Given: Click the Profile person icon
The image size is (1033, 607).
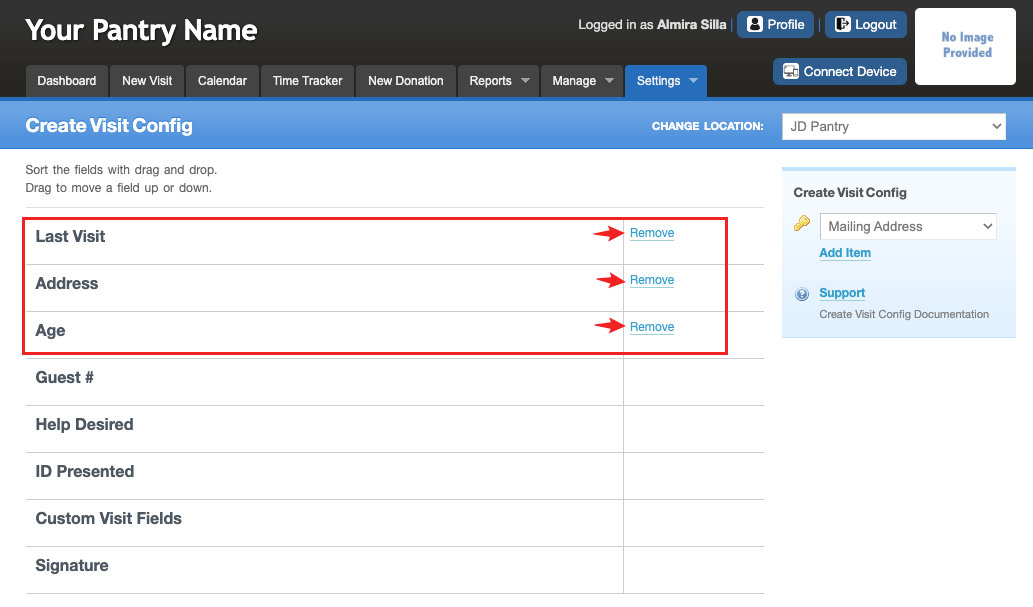Looking at the screenshot, I should tap(754, 24).
